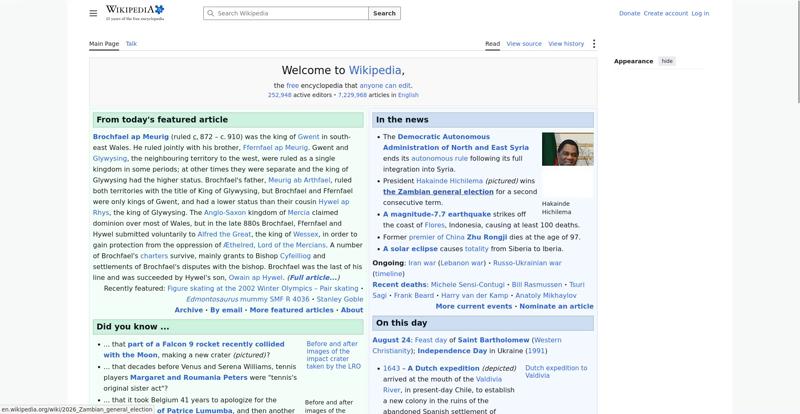Screen dimensions: 800x414
Task: Open the Zambian general election link
Action: tap(438, 192)
